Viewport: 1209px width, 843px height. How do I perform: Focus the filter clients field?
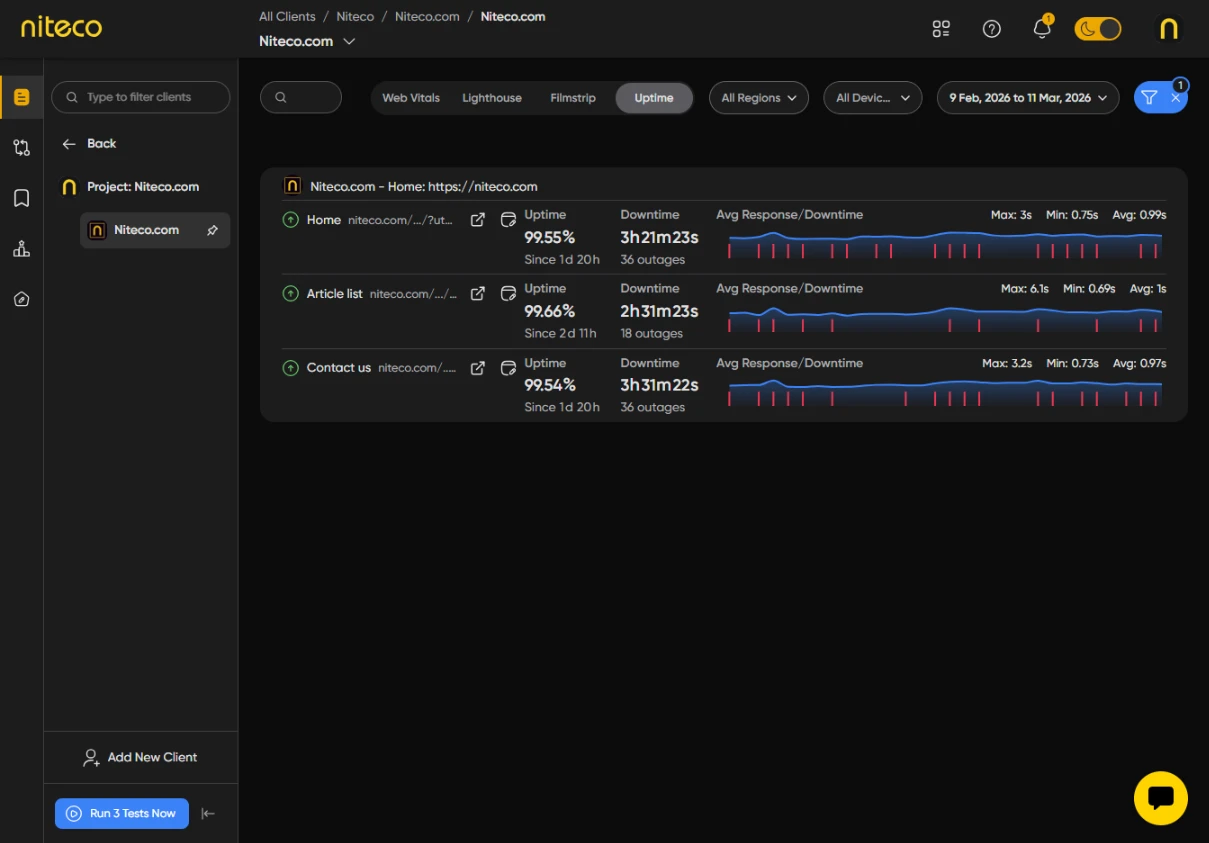click(141, 97)
